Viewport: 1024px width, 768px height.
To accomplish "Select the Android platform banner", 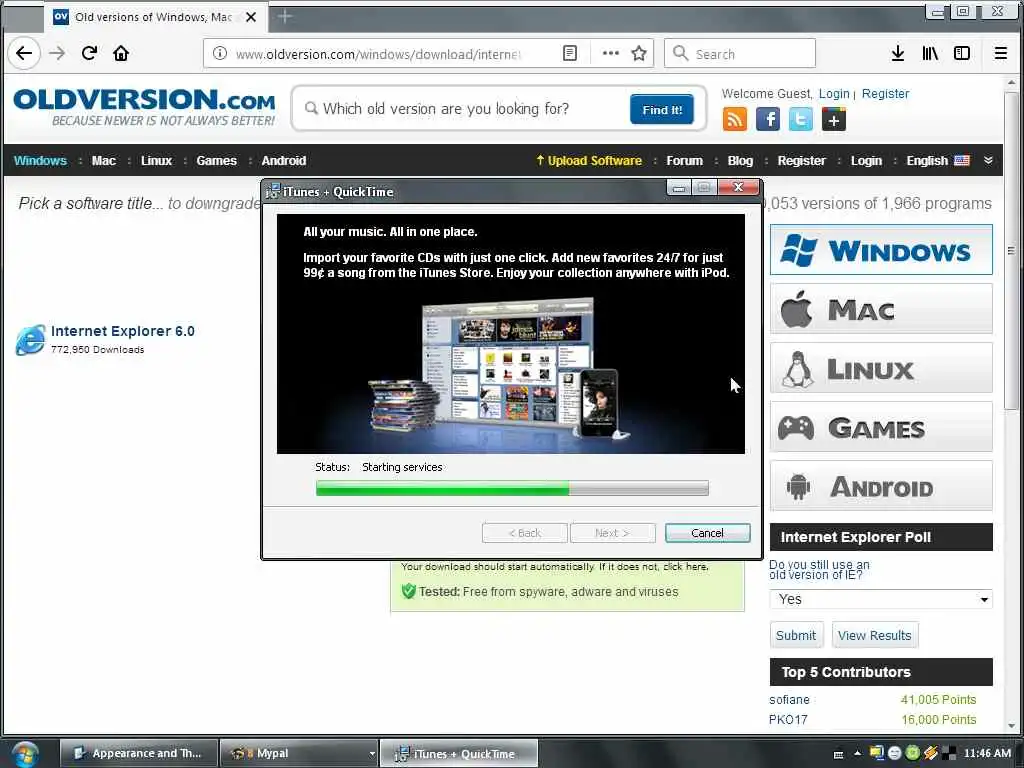I will pos(881,486).
